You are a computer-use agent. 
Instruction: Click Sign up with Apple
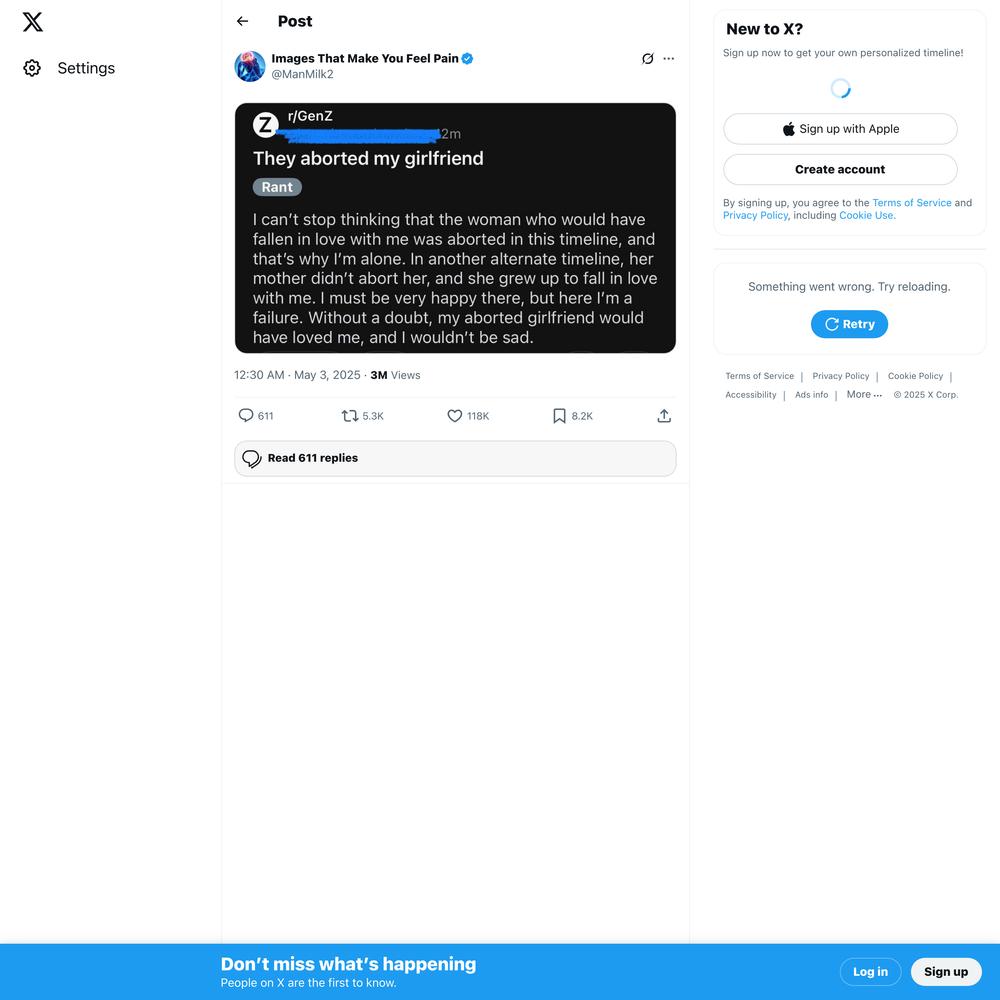[x=840, y=129]
